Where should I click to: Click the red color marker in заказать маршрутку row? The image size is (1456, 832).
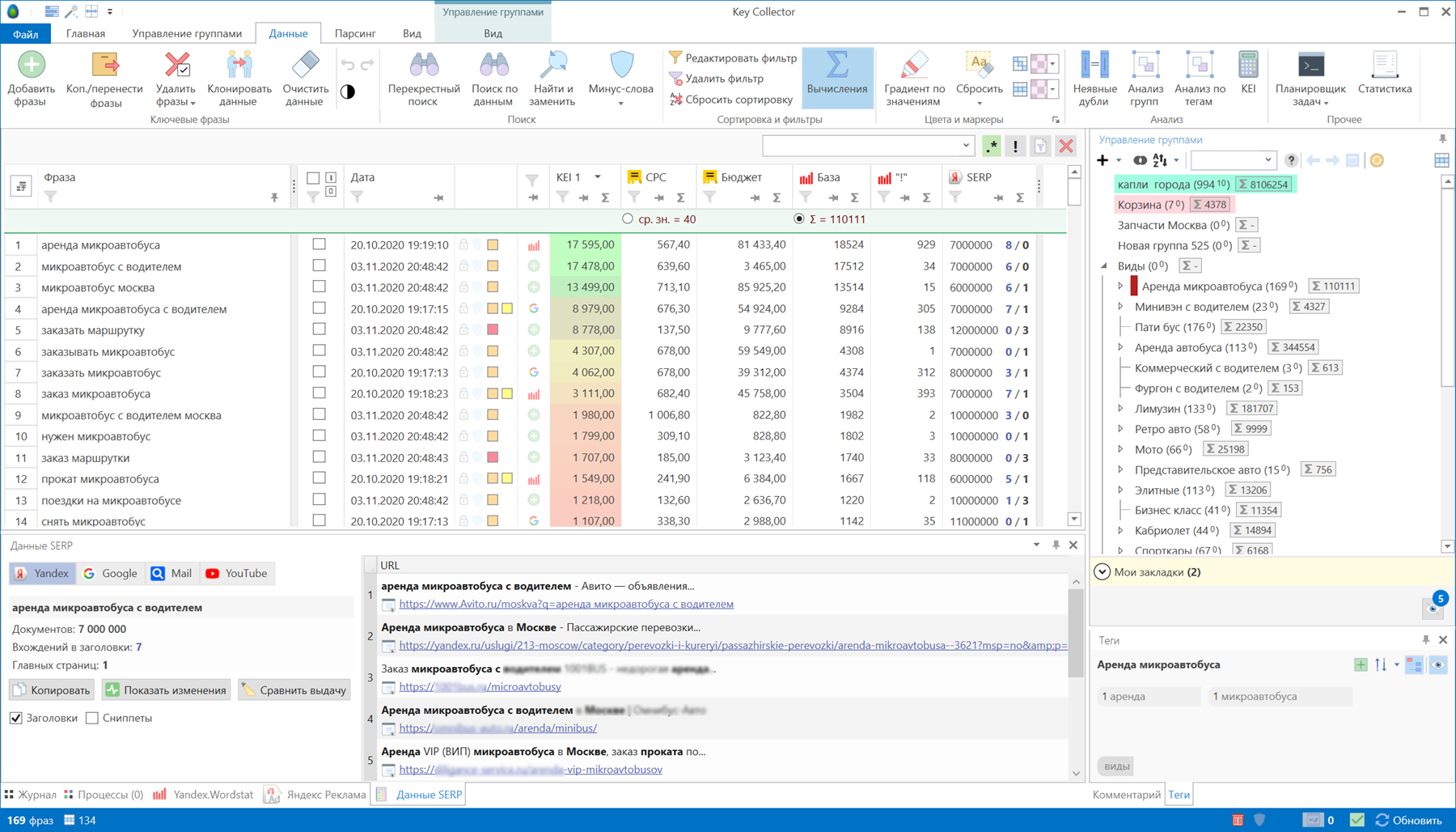click(493, 329)
